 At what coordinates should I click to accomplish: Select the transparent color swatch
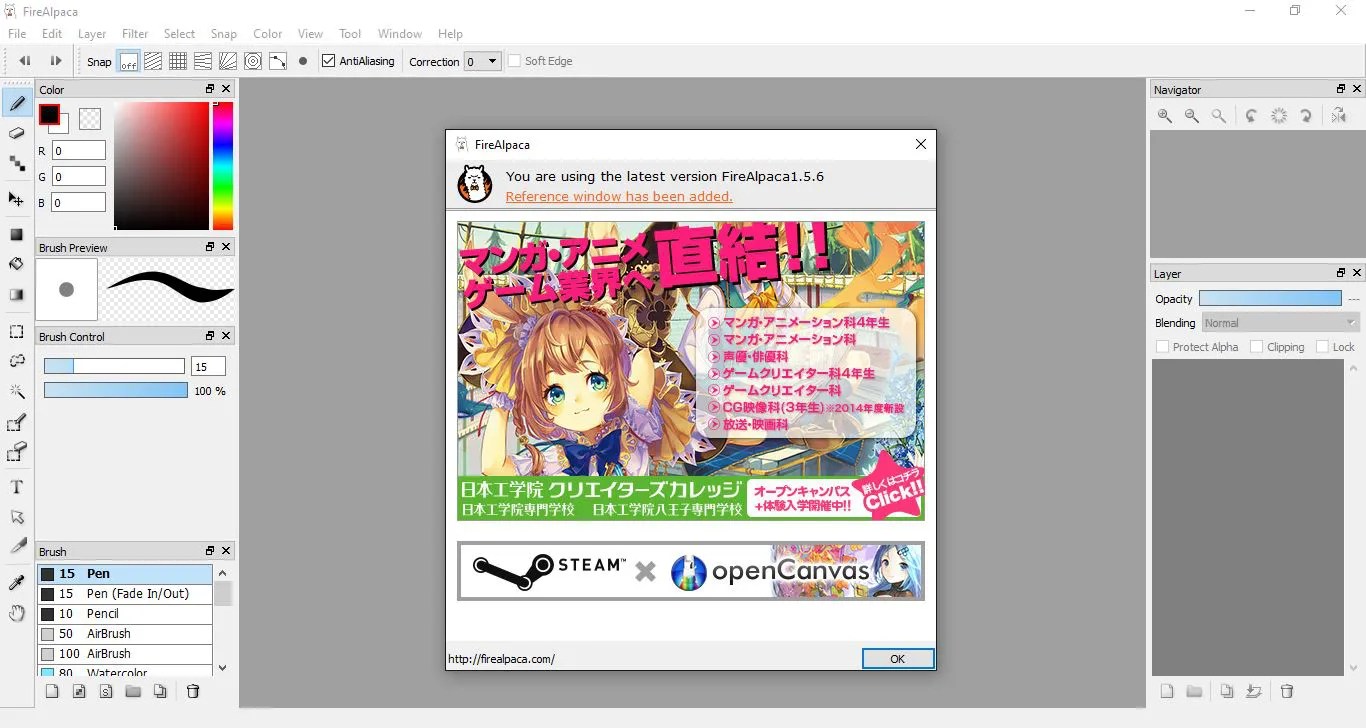tap(90, 119)
